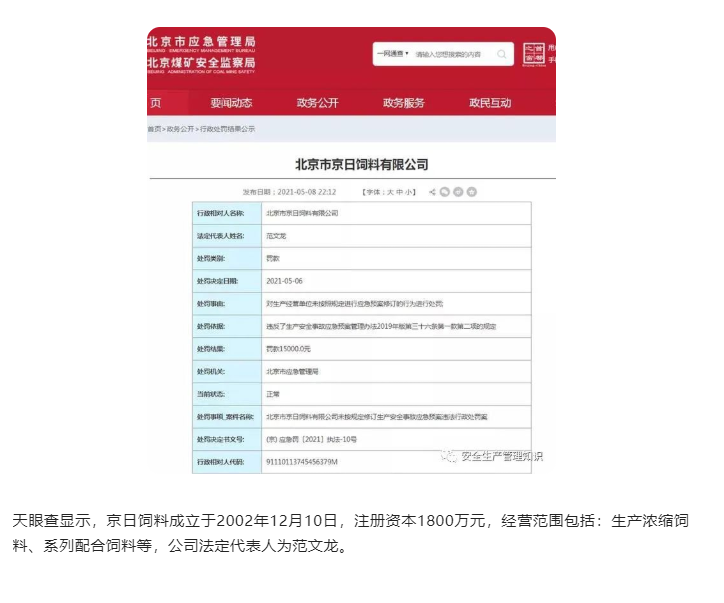Set font size to 大
The width and height of the screenshot is (724, 603).
[x=390, y=192]
